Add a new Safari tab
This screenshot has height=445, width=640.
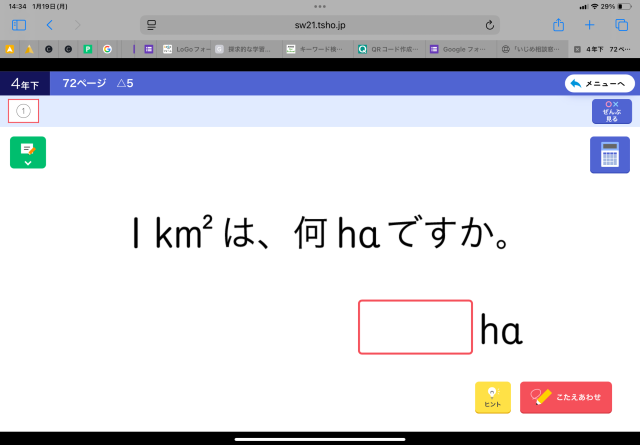tap(589, 24)
